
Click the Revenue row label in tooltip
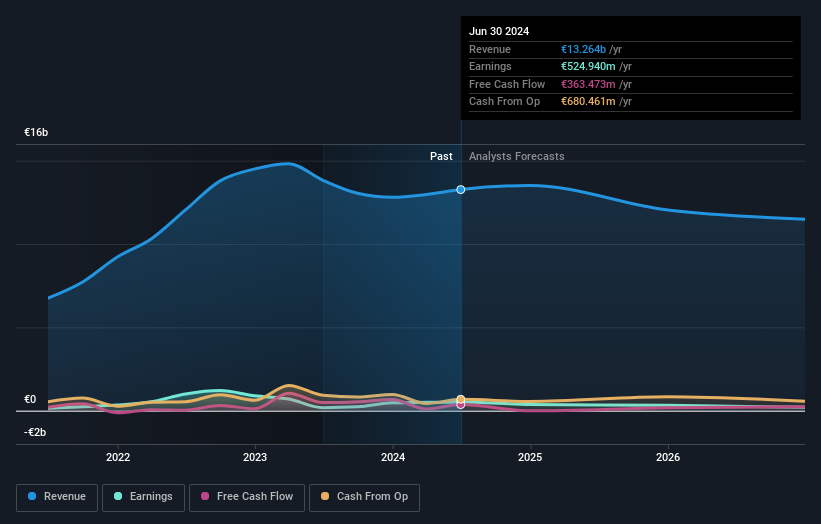click(490, 49)
